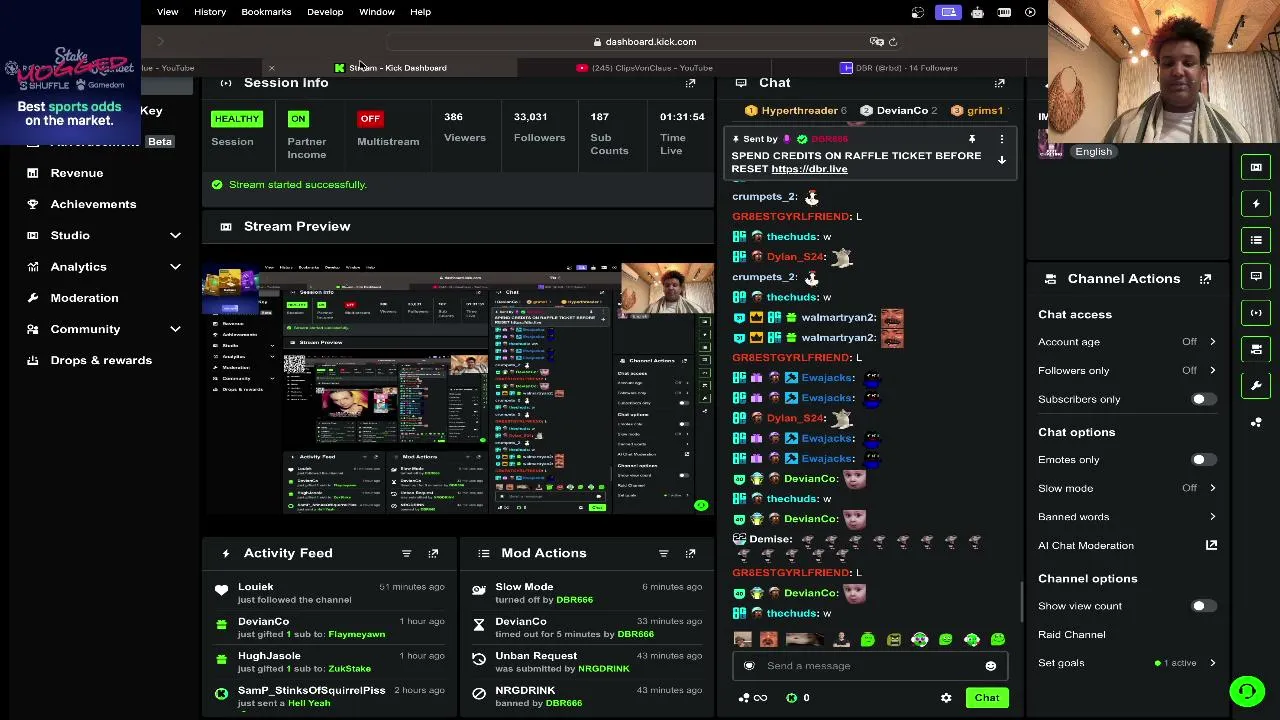The width and height of the screenshot is (1280, 720).
Task: Open the View menu
Action: click(x=167, y=12)
